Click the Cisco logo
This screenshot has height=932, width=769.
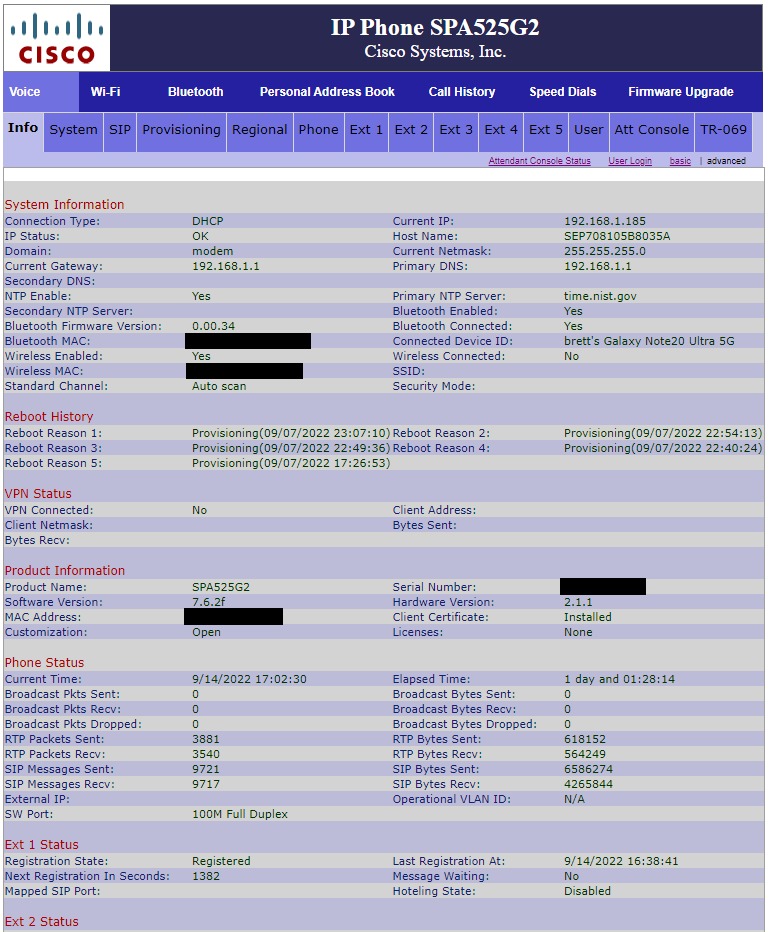(57, 39)
